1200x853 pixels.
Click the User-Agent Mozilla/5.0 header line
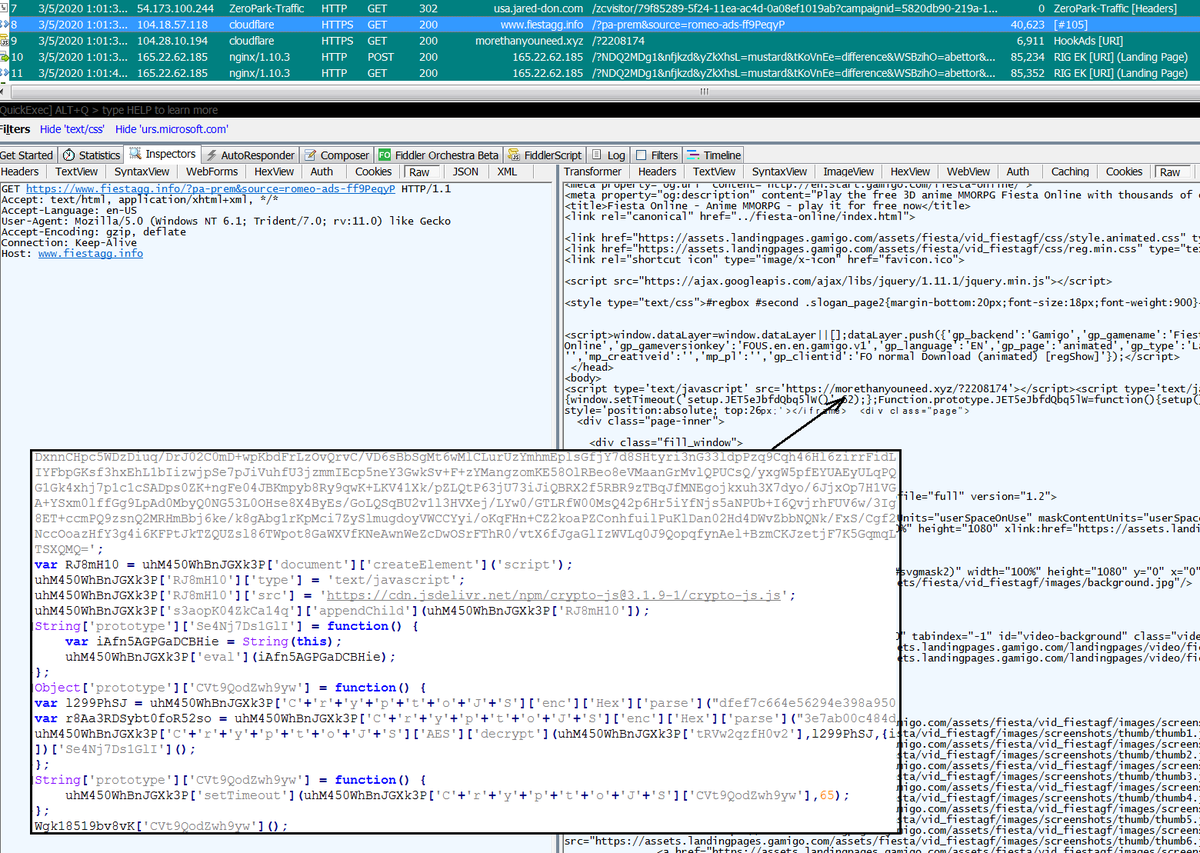(225, 221)
